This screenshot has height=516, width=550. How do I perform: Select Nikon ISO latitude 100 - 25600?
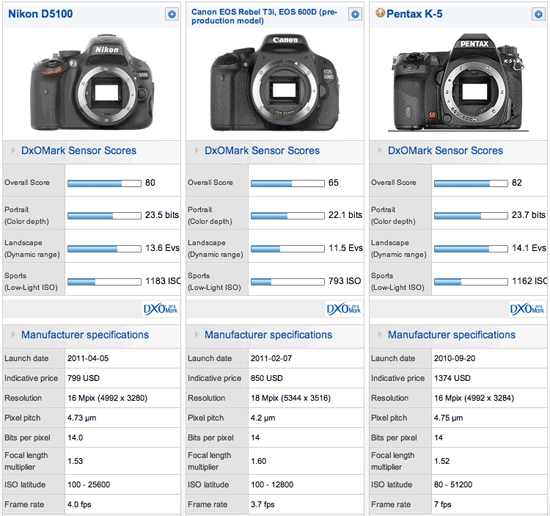coord(89,484)
